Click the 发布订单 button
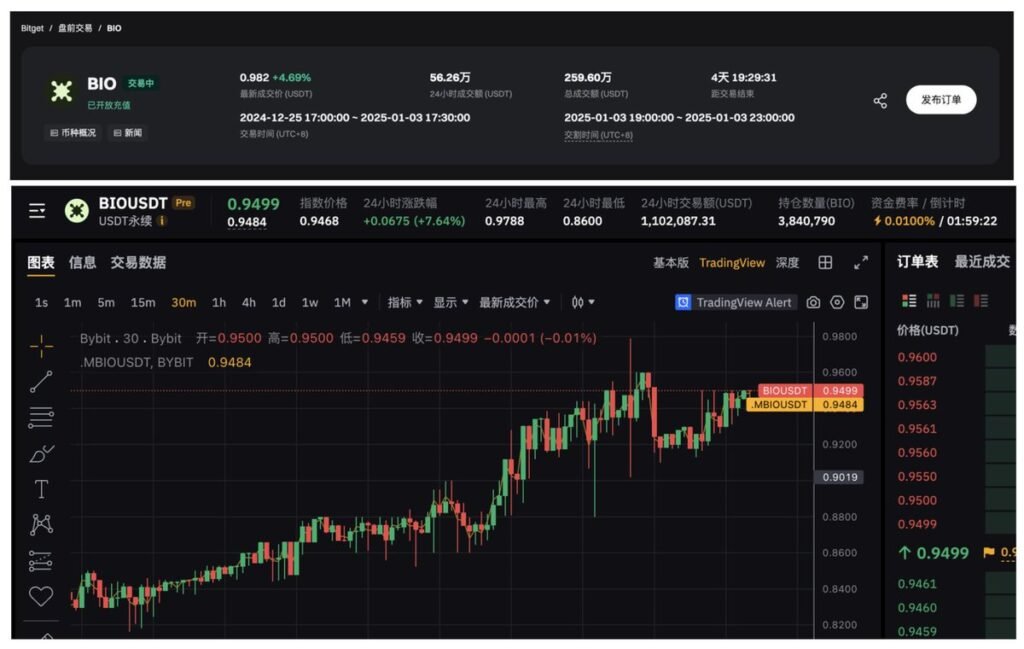 tap(940, 100)
